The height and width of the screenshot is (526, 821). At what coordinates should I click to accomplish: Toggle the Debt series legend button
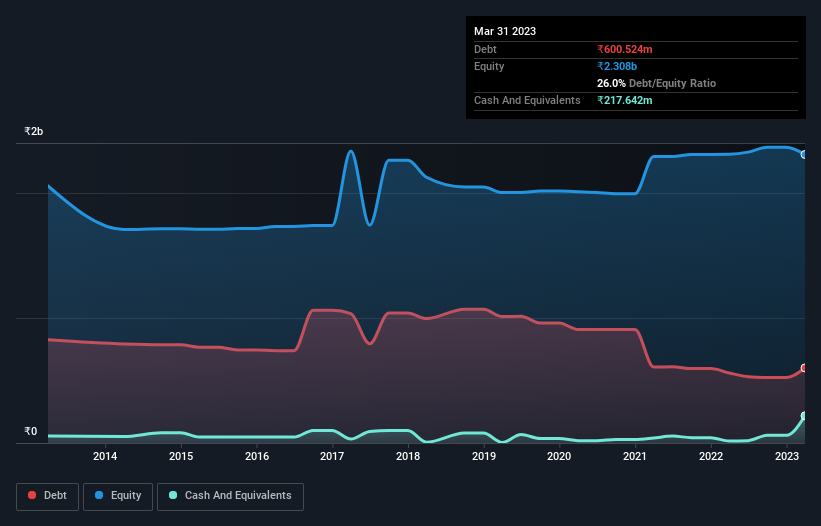[x=48, y=496]
